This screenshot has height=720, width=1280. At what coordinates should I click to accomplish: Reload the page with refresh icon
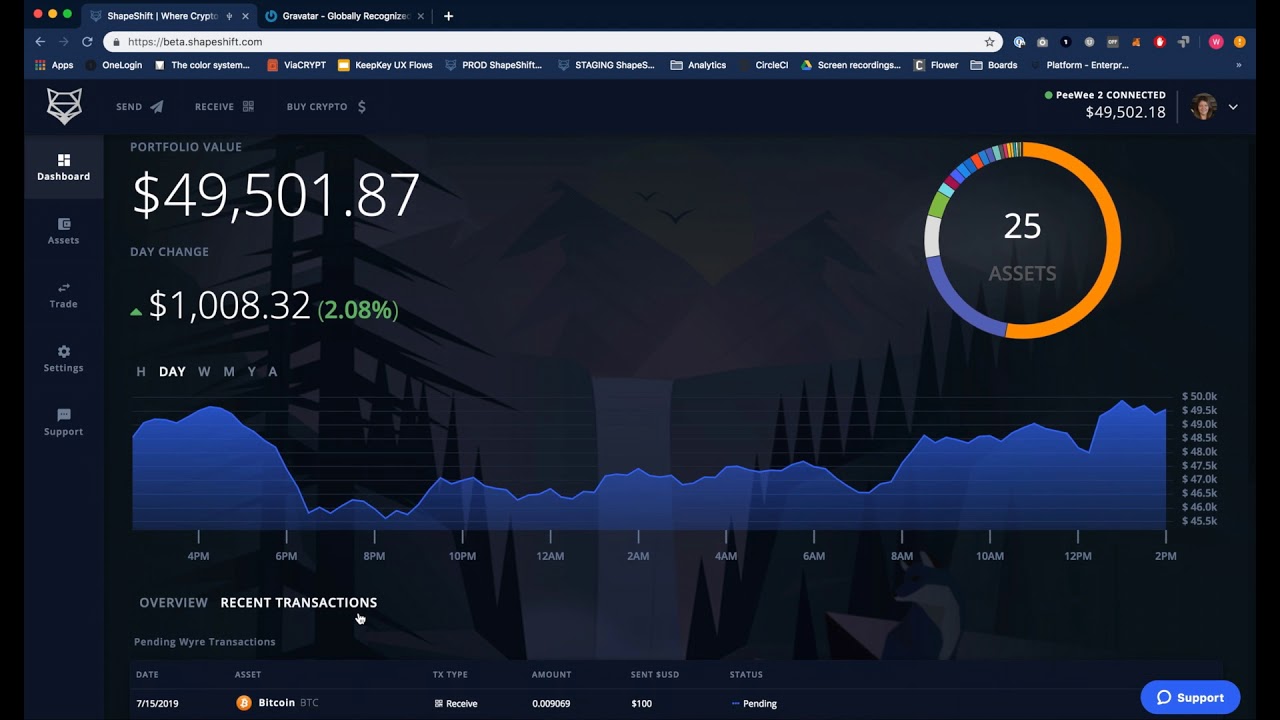point(87,42)
